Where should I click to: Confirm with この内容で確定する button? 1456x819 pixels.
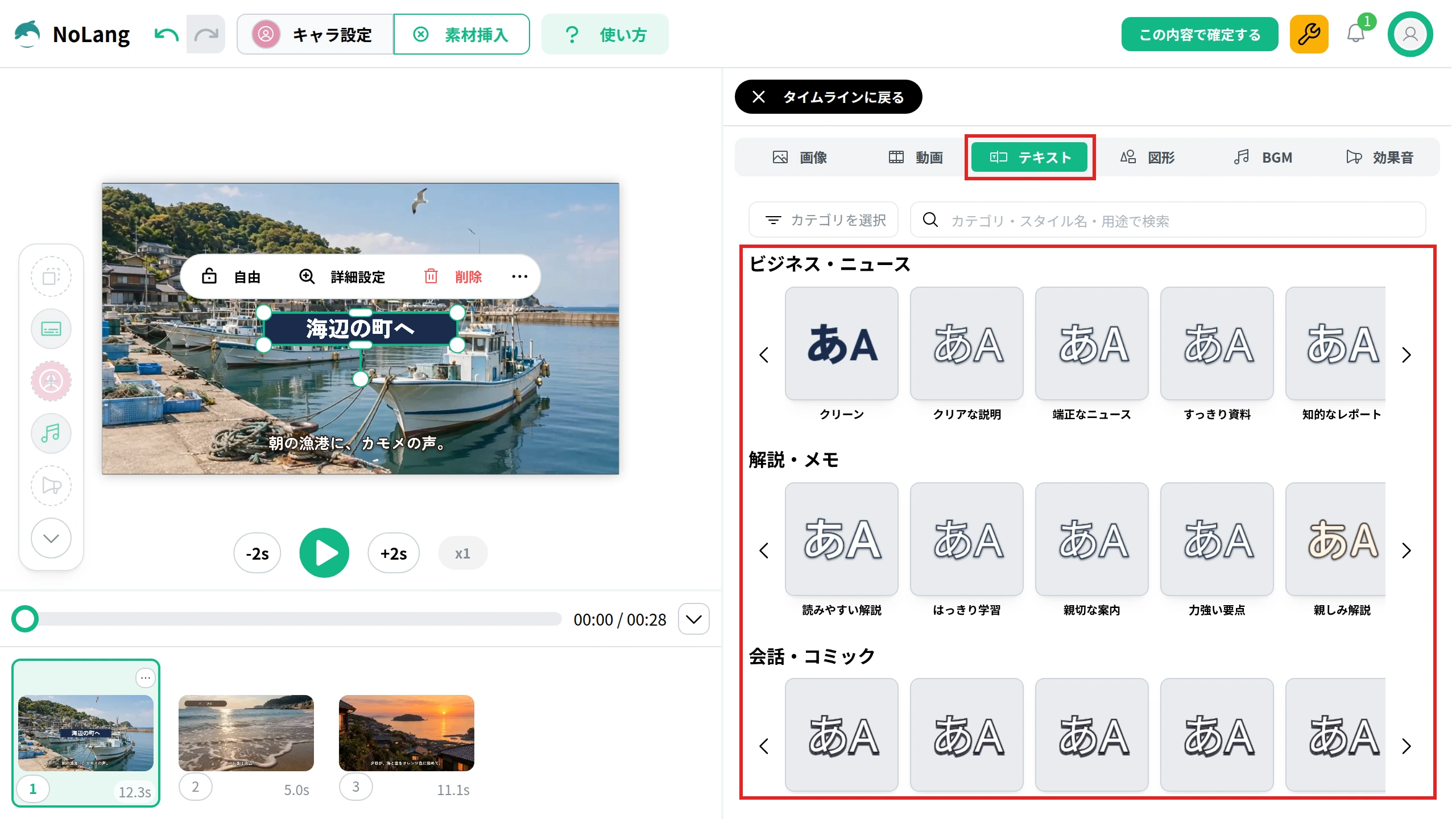pos(1199,35)
